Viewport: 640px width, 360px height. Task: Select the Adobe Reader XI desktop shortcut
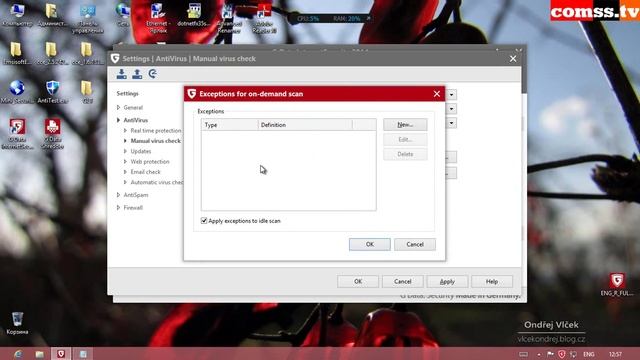[264, 18]
